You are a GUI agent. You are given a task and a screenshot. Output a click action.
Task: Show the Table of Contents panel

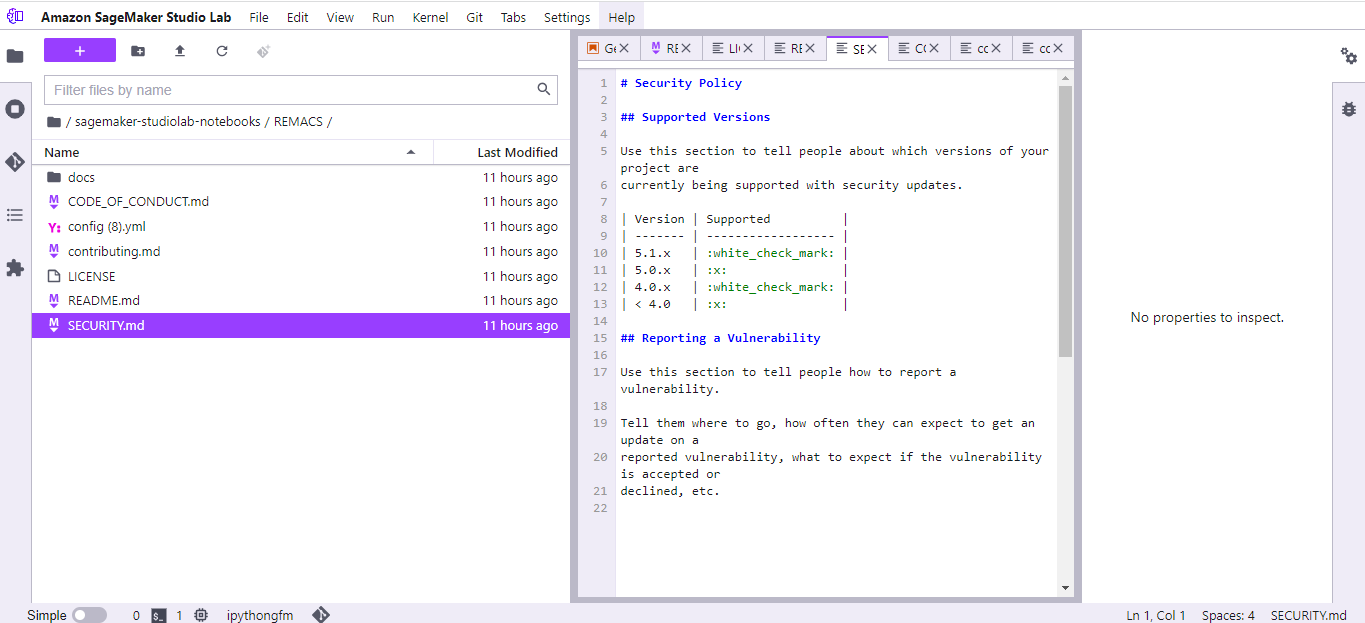15,215
